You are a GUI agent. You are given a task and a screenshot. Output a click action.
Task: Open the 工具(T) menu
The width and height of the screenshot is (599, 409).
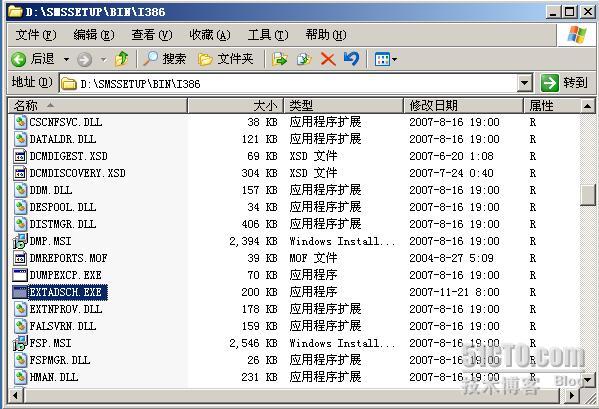click(x=268, y=35)
